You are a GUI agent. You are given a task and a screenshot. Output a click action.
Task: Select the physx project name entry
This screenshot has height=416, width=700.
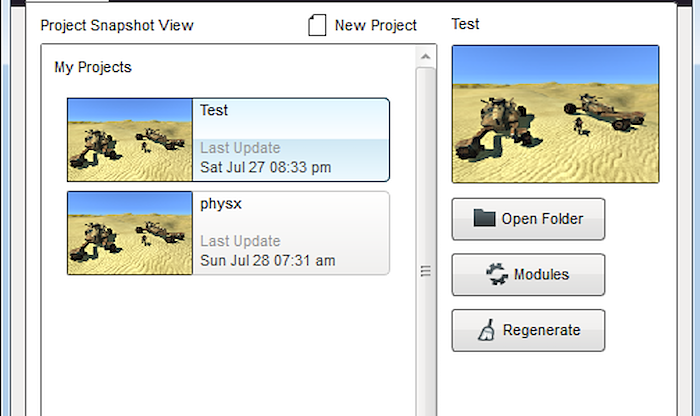point(218,203)
